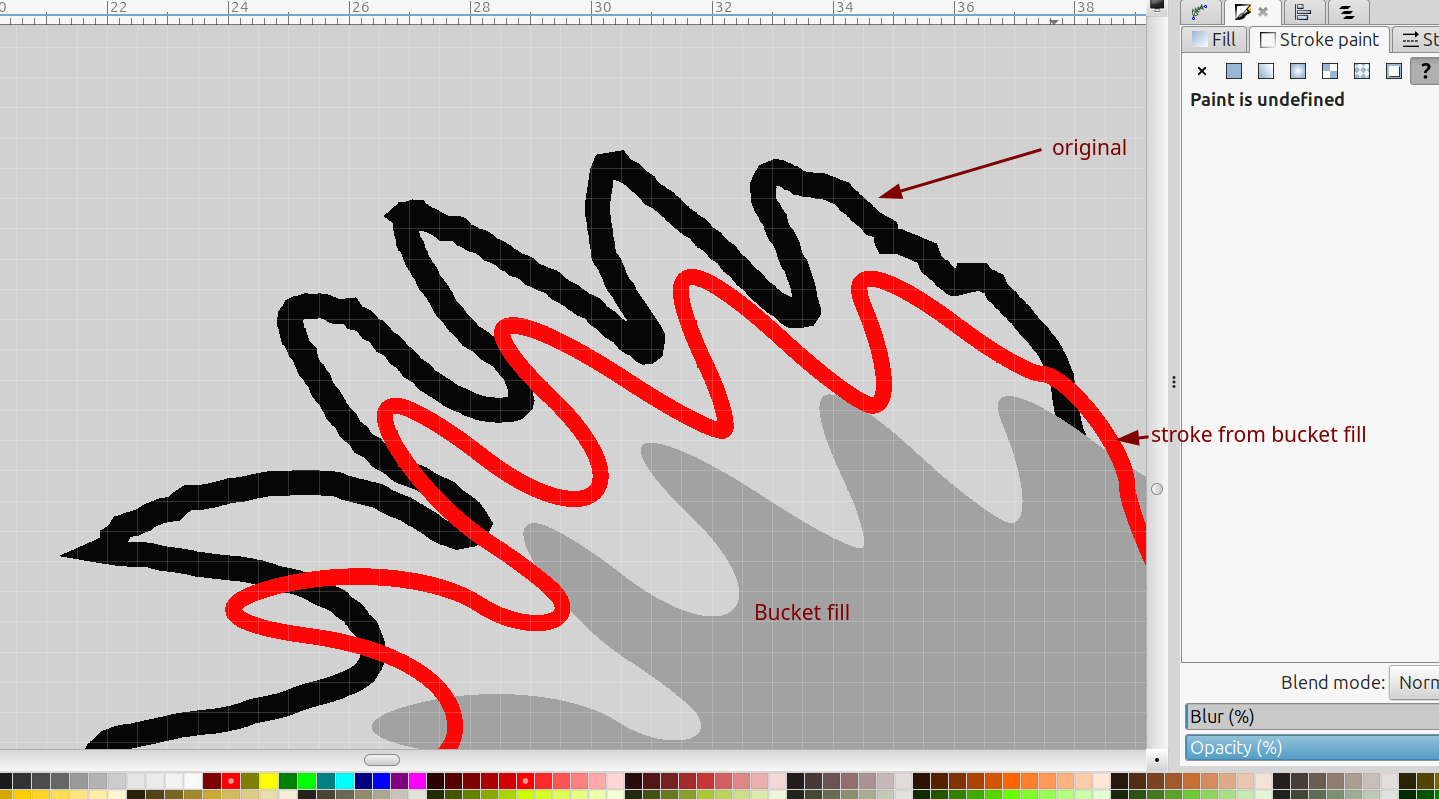
Task: Pick the pure blue palette swatch
Action: click(x=381, y=781)
